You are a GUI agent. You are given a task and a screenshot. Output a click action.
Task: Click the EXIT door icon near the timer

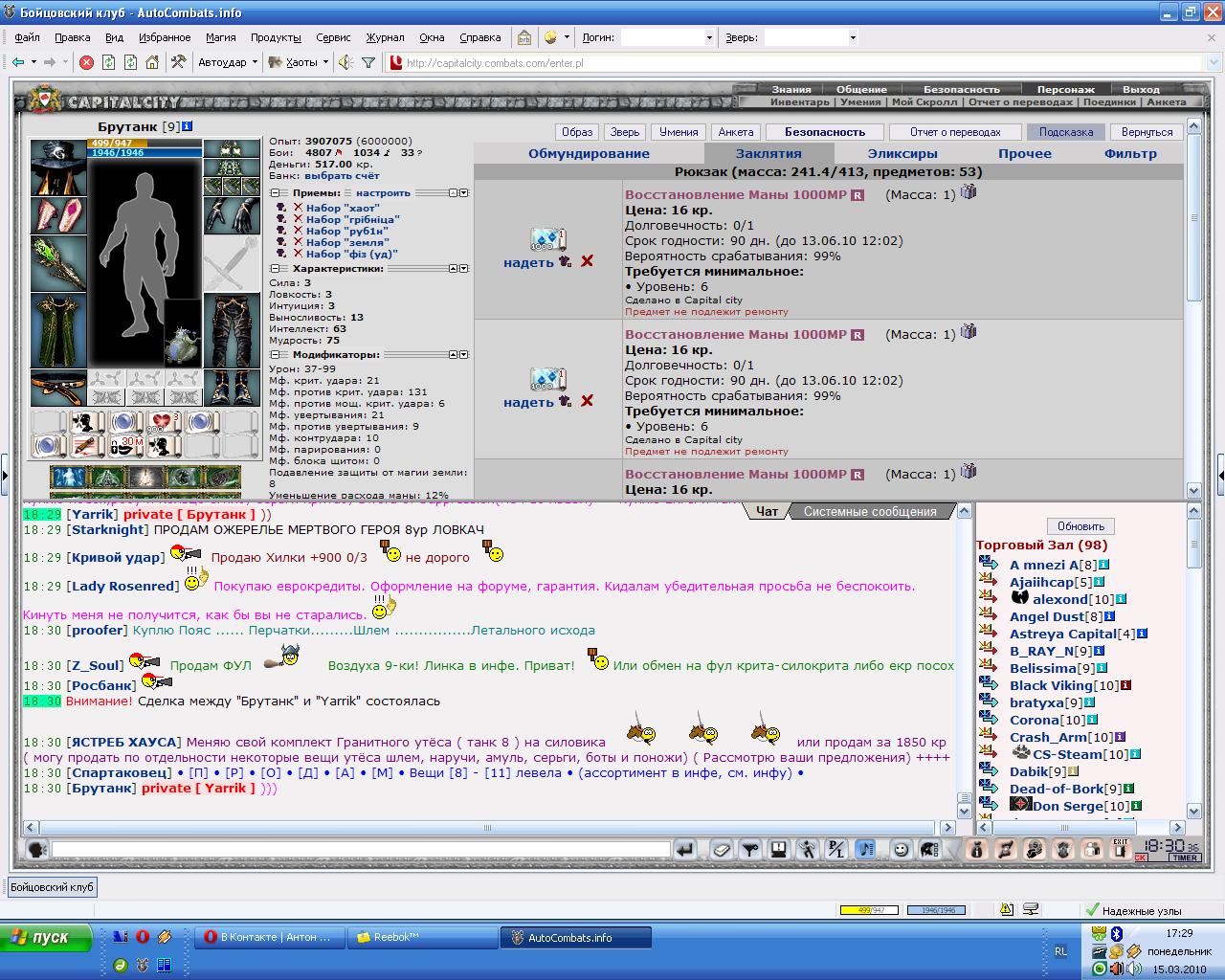coord(1120,849)
